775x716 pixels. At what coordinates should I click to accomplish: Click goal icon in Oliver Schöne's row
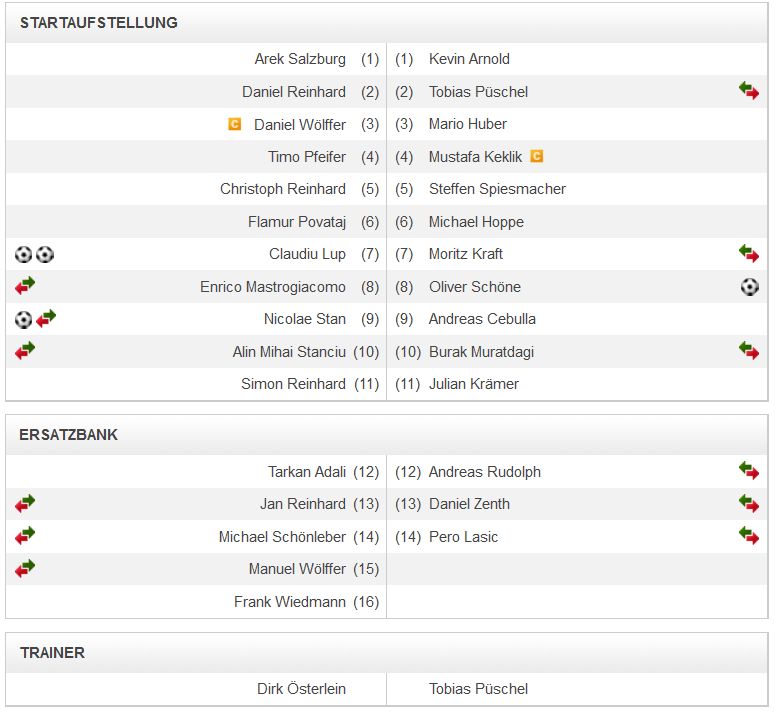point(749,287)
